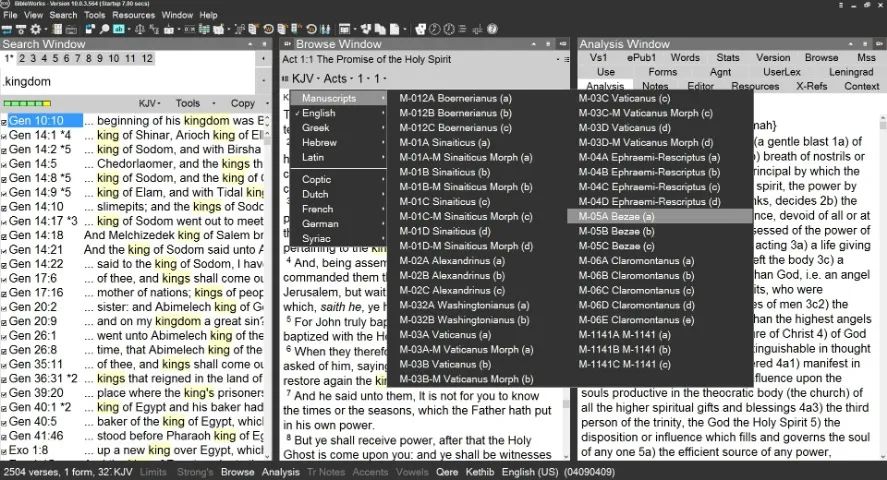887x480 pixels.
Task: Click the blank page toolbar icon
Action: (394, 29)
